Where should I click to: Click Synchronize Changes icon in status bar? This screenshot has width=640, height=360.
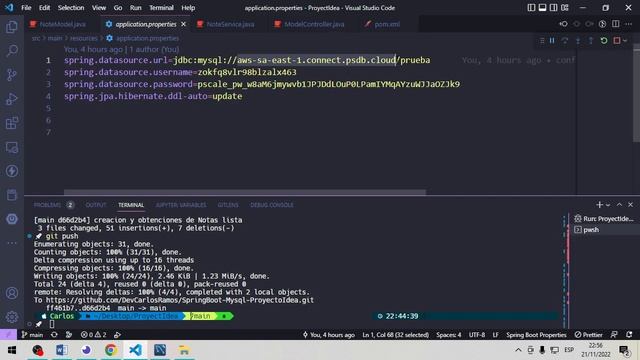click(54, 335)
